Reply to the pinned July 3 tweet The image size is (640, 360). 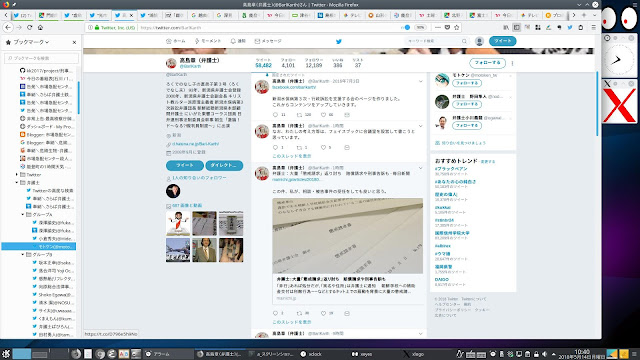(275, 115)
